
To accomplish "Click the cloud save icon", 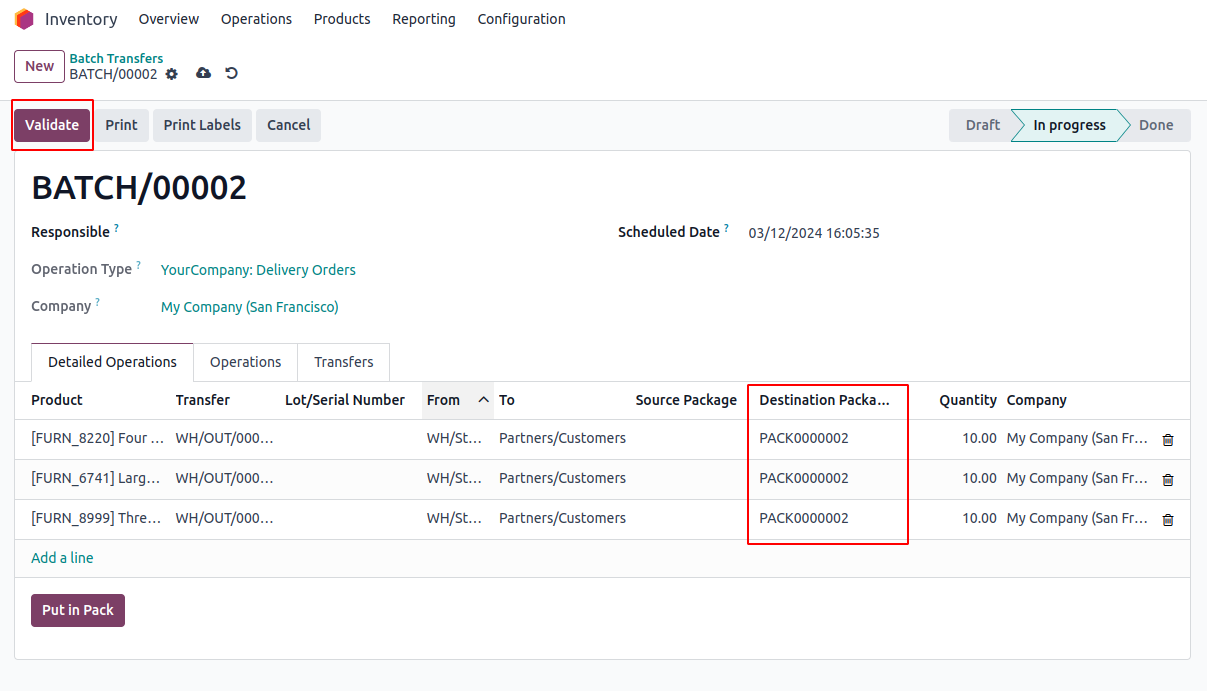I will [x=203, y=73].
